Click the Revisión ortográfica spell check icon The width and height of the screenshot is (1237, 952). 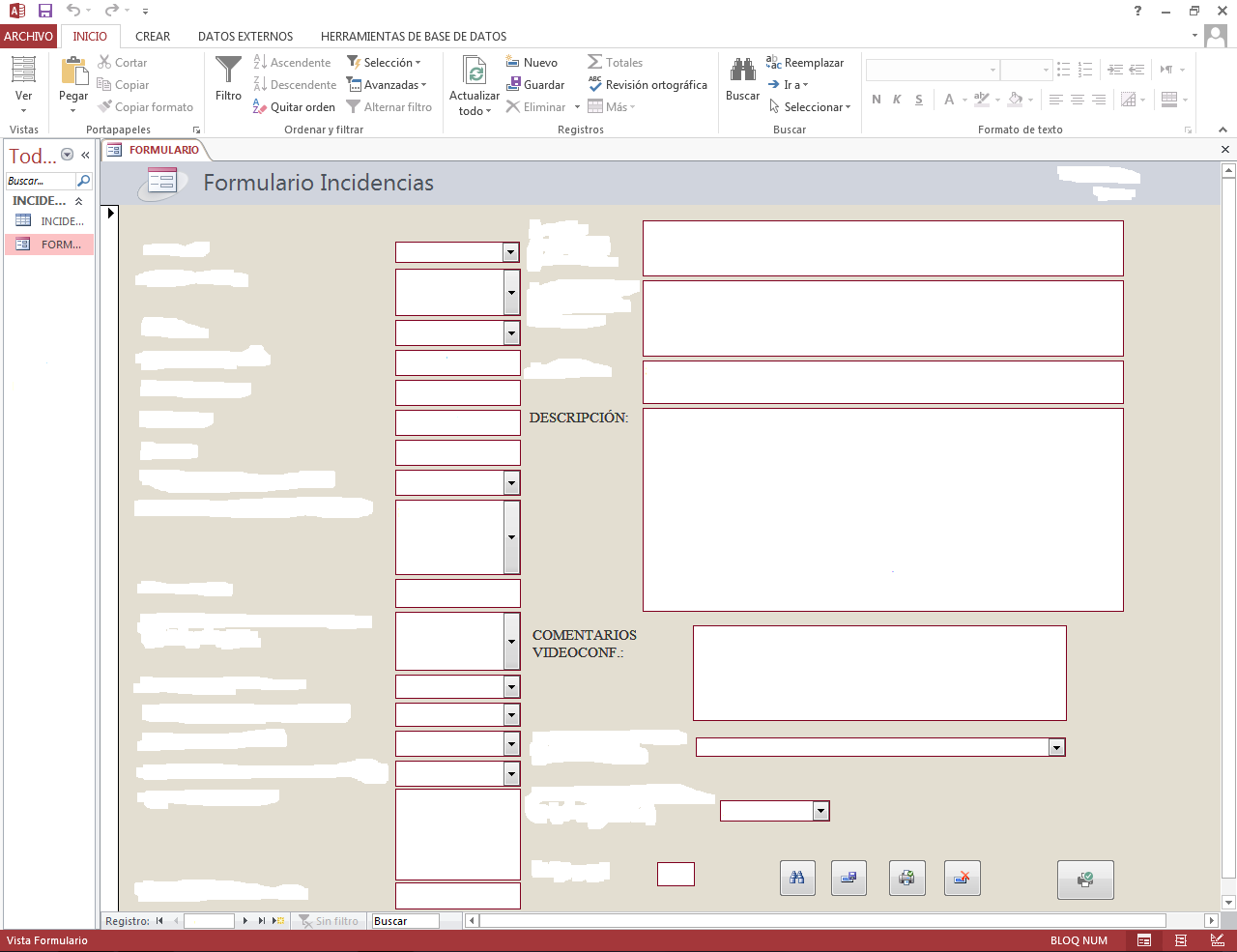(x=594, y=84)
